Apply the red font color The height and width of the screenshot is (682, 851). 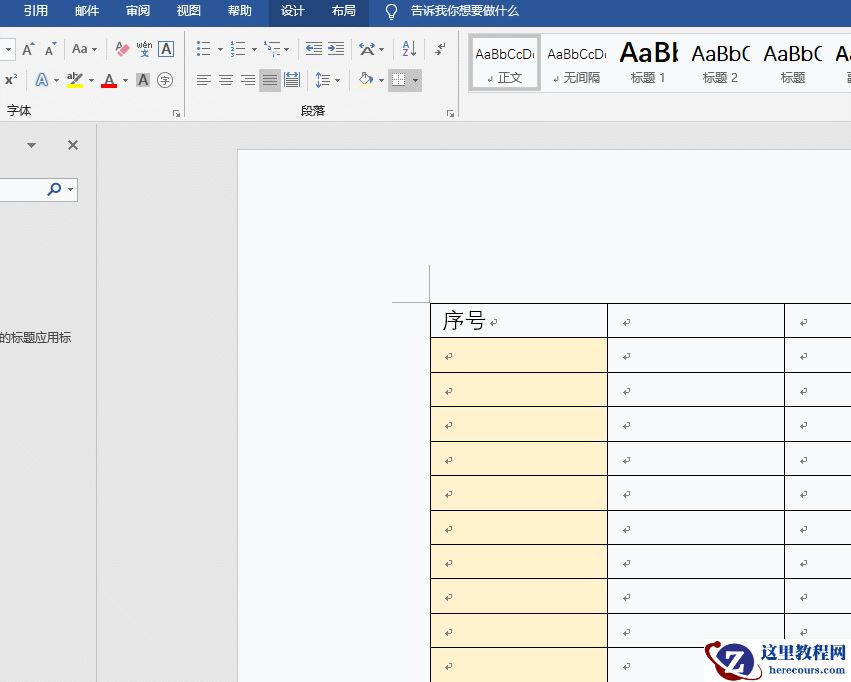click(x=109, y=80)
